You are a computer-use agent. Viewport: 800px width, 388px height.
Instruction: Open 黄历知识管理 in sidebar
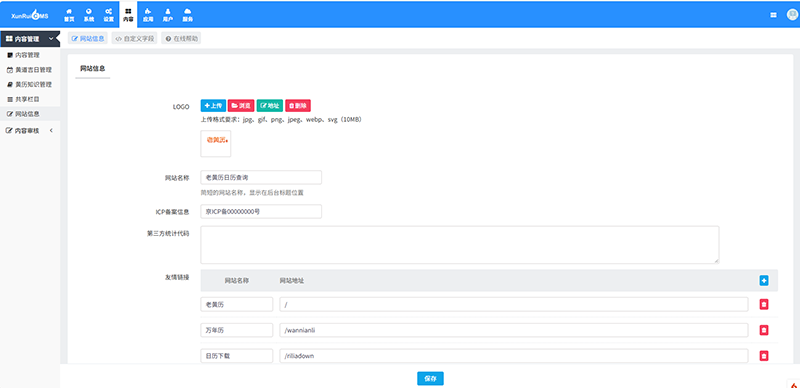click(x=30, y=85)
